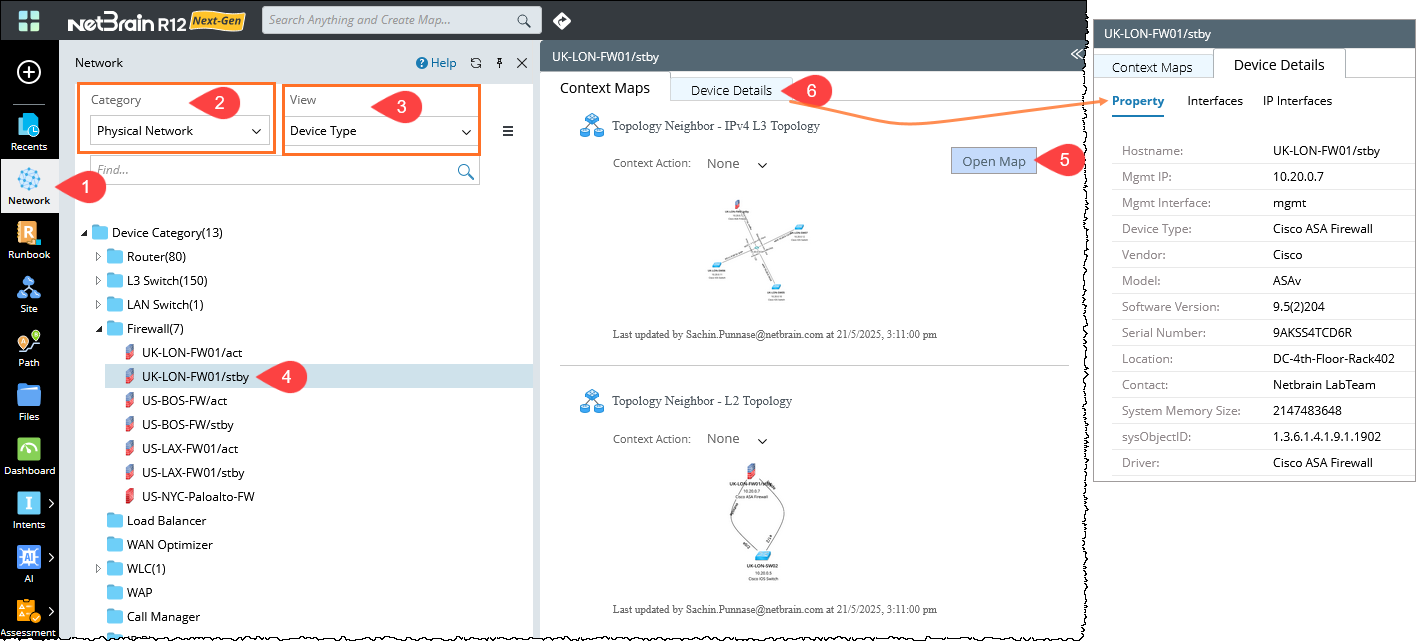The height and width of the screenshot is (642, 1416).
Task: Open Context Action dropdown for L2 Topology
Action: coord(737,438)
